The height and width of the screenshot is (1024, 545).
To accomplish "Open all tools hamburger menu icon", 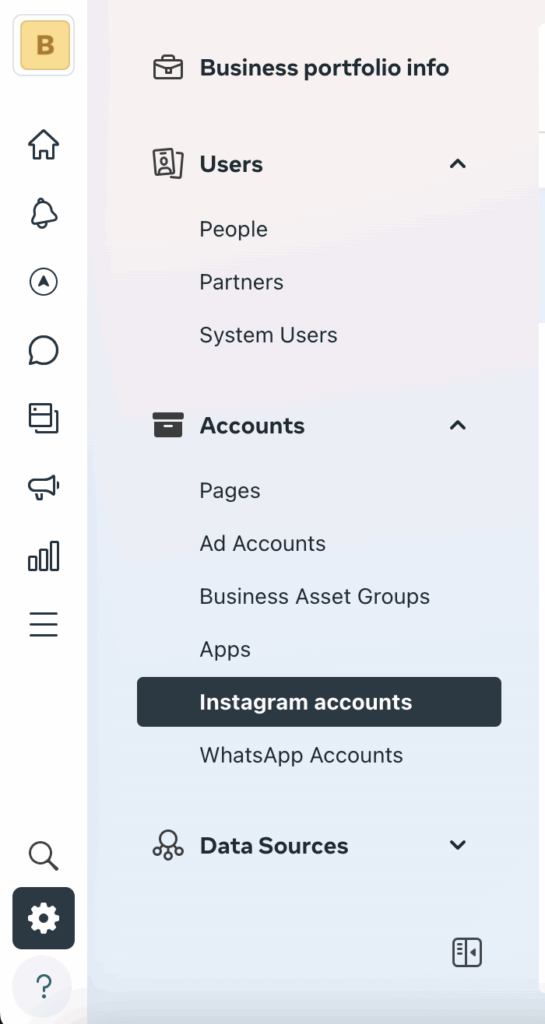I will click(43, 624).
